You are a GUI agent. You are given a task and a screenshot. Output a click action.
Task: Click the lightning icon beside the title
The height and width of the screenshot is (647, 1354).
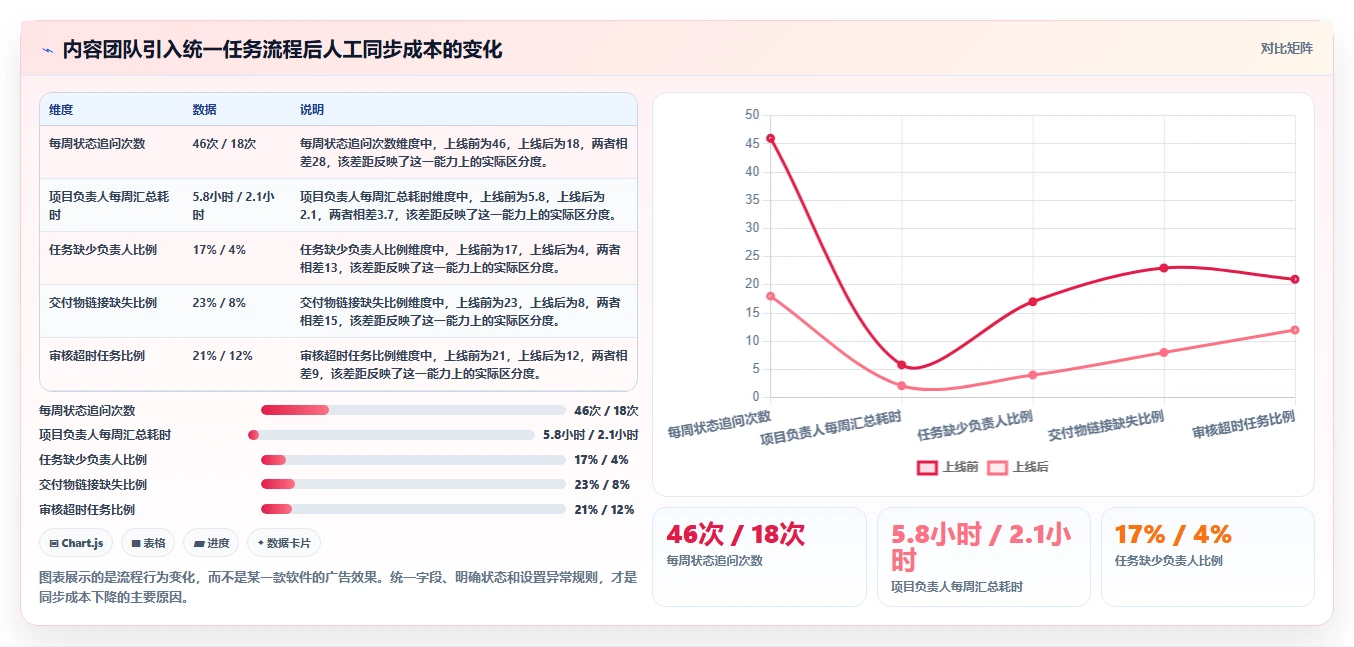47,50
